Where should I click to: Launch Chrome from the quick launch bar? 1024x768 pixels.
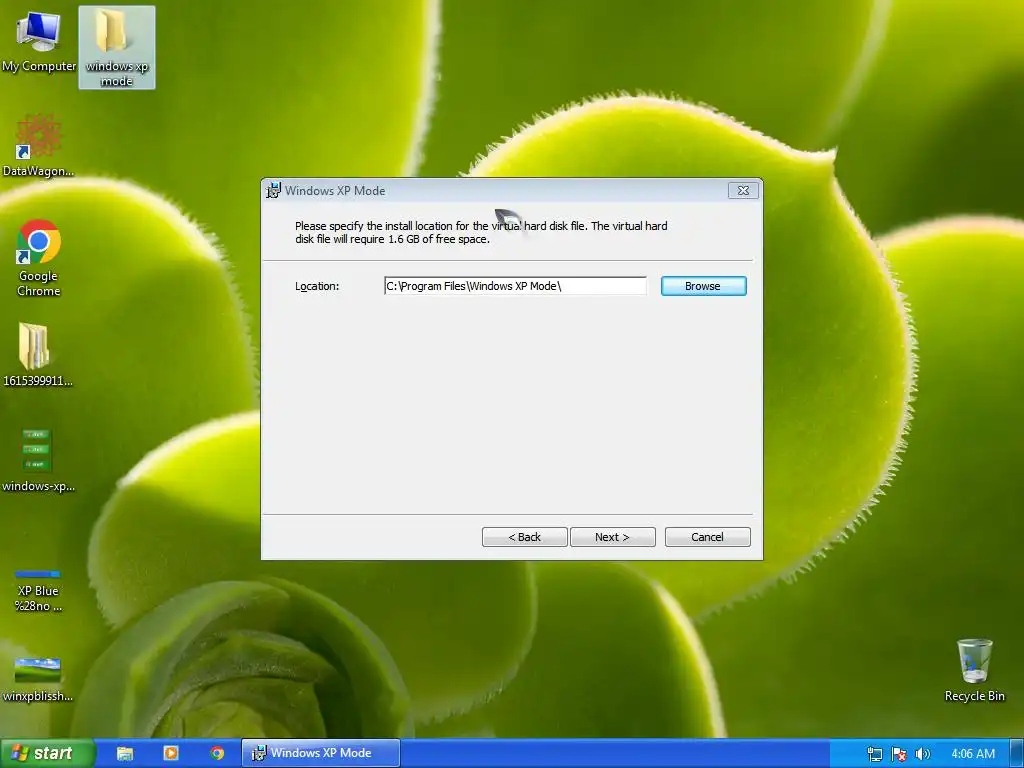tap(217, 754)
